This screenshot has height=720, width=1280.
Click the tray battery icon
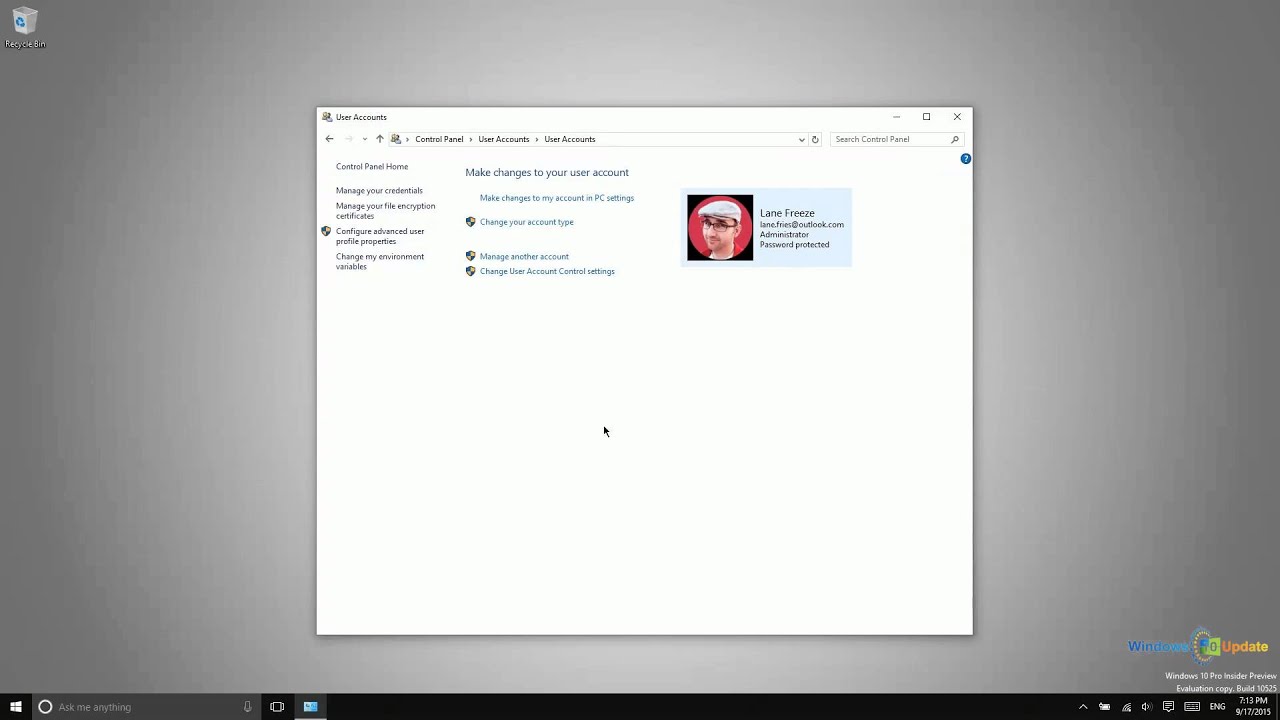[x=1104, y=707]
